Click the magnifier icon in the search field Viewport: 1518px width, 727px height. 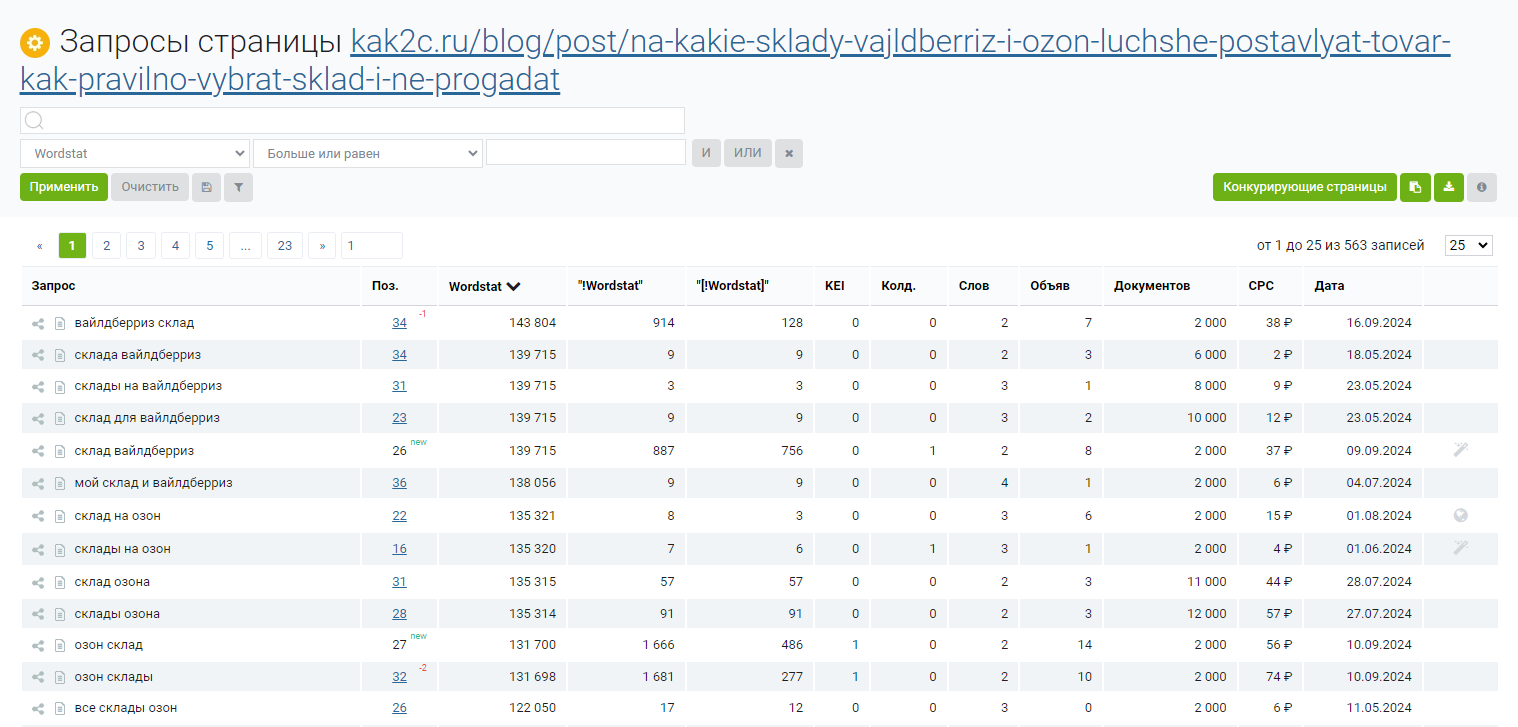pyautogui.click(x=34, y=121)
